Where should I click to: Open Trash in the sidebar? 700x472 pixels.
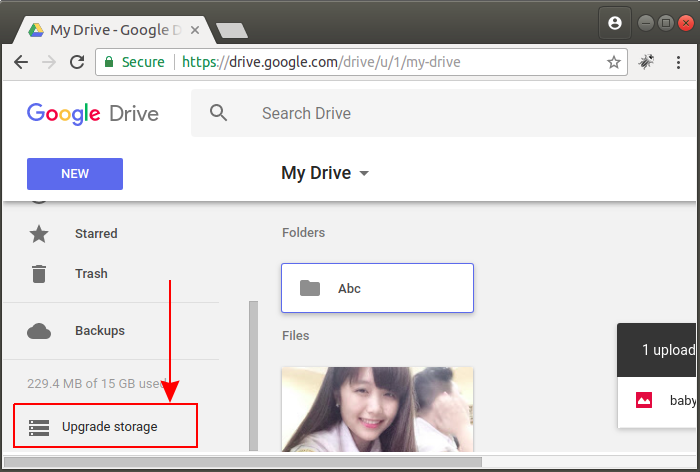[91, 273]
